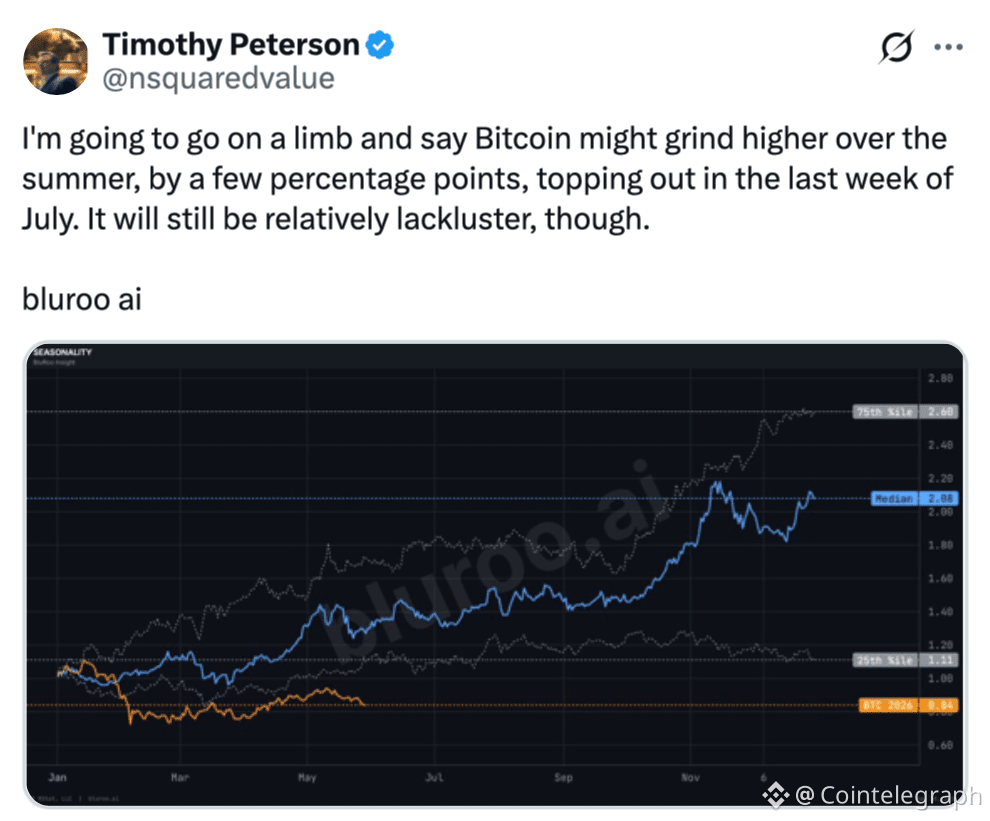Click the Sep marker on time axis
The height and width of the screenshot is (821, 990).
point(563,777)
